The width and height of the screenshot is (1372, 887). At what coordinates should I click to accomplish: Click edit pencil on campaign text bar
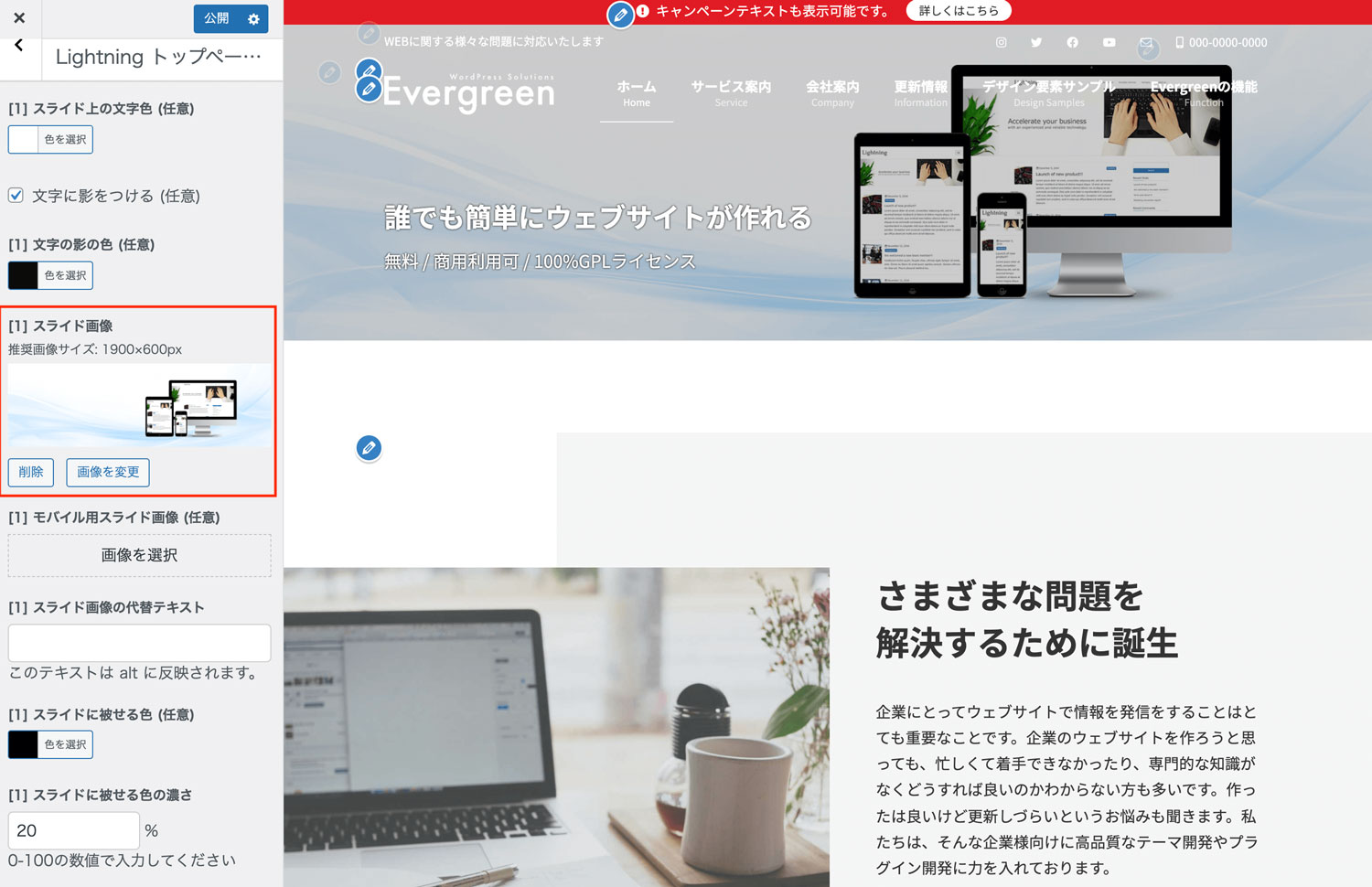(x=620, y=15)
